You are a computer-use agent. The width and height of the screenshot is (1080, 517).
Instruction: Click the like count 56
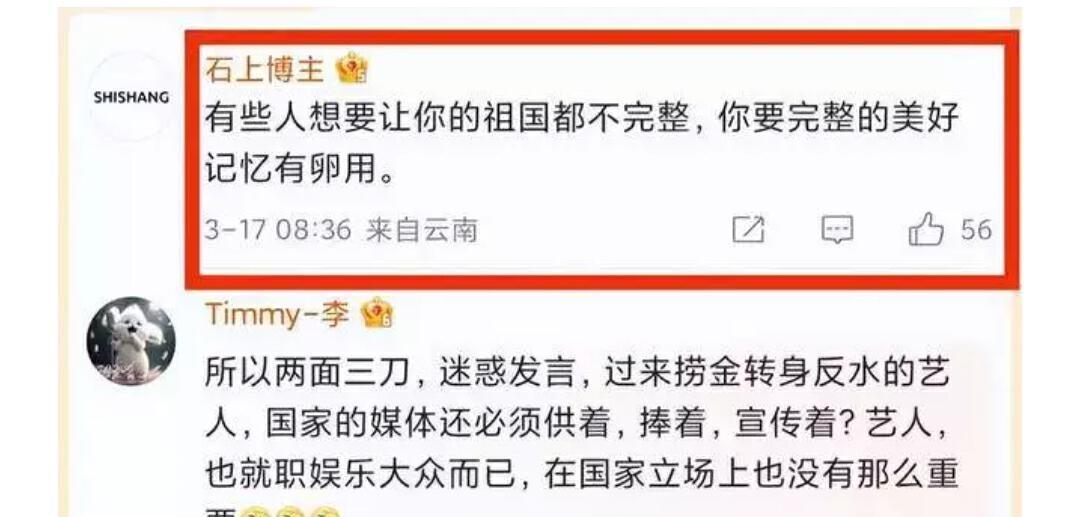tap(976, 229)
